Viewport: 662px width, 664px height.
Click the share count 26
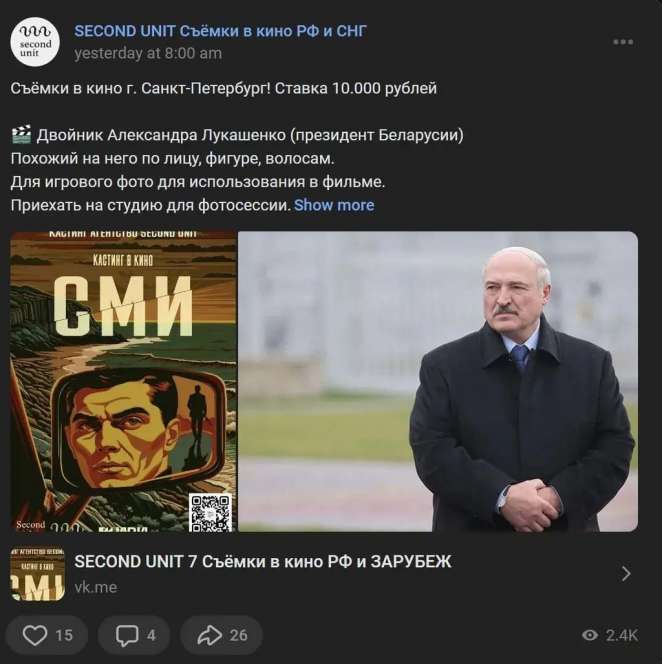pyautogui.click(x=238, y=635)
